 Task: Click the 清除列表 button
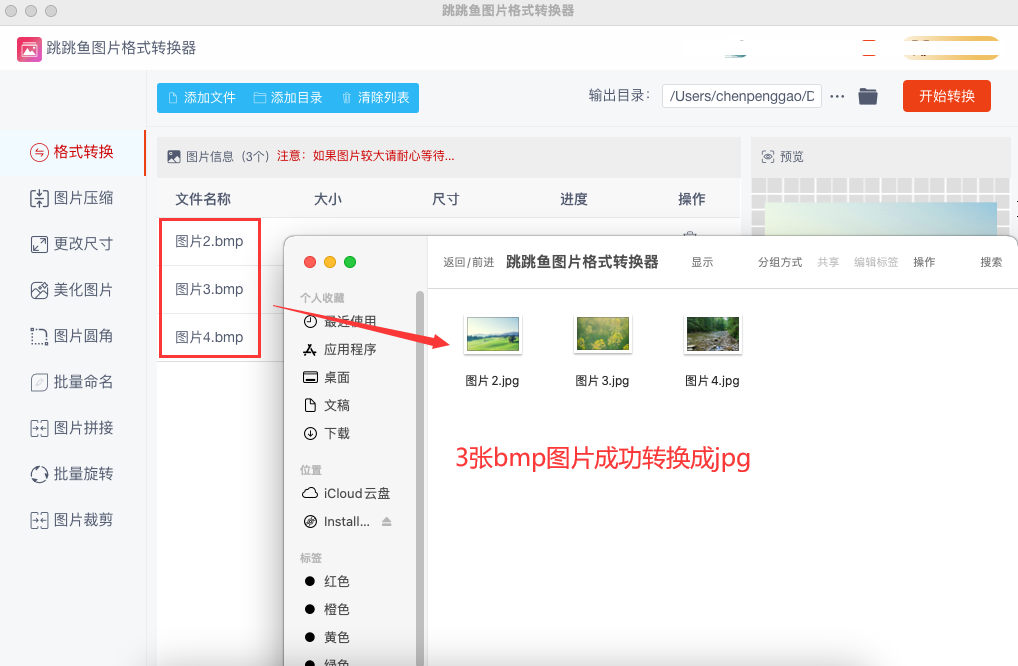click(x=383, y=96)
